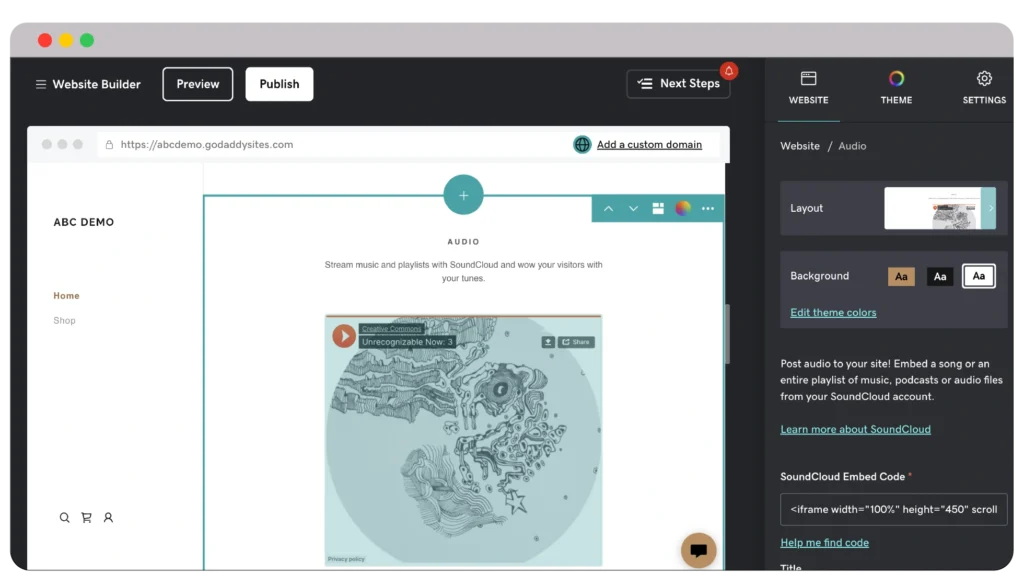Select the black Aa background option
This screenshot has width=1024, height=585.
940,276
